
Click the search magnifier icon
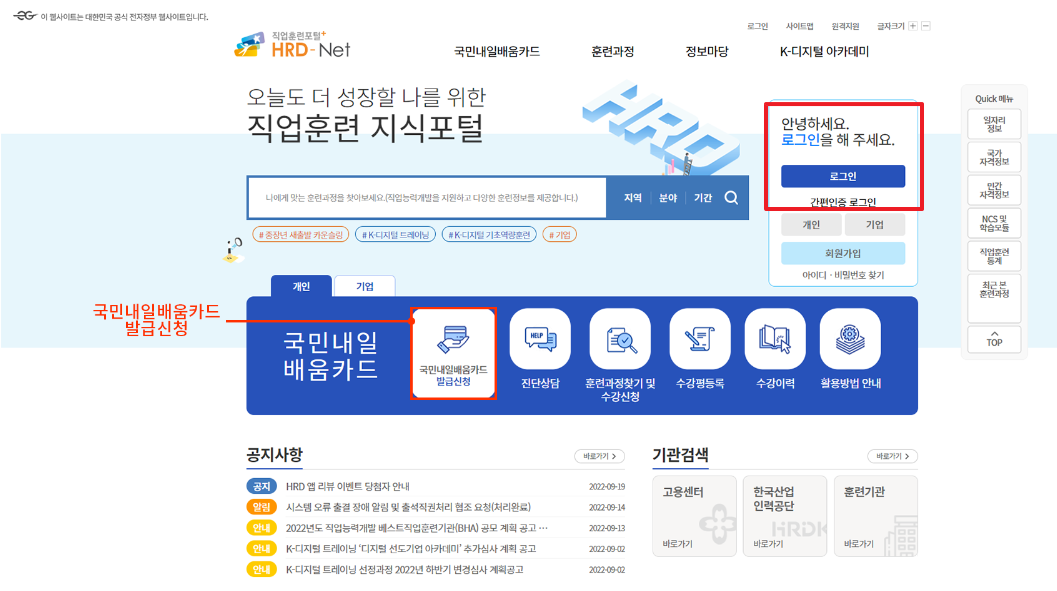coord(731,197)
